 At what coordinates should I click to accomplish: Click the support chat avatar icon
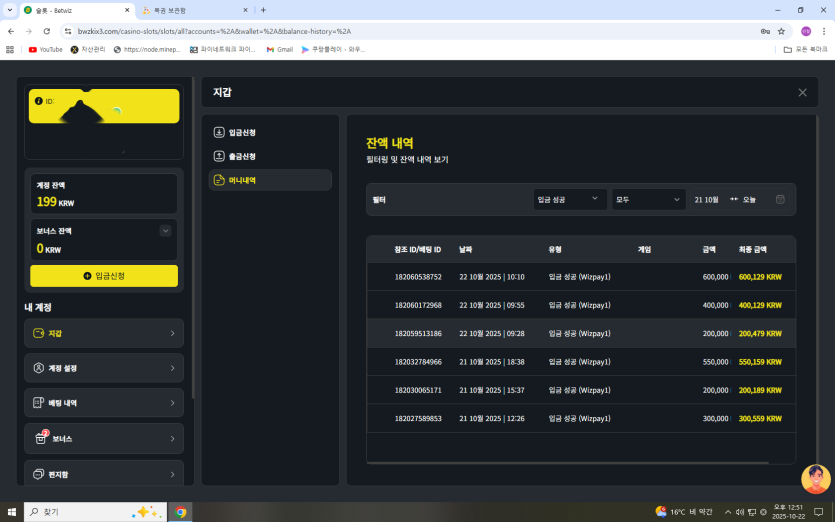[815, 479]
